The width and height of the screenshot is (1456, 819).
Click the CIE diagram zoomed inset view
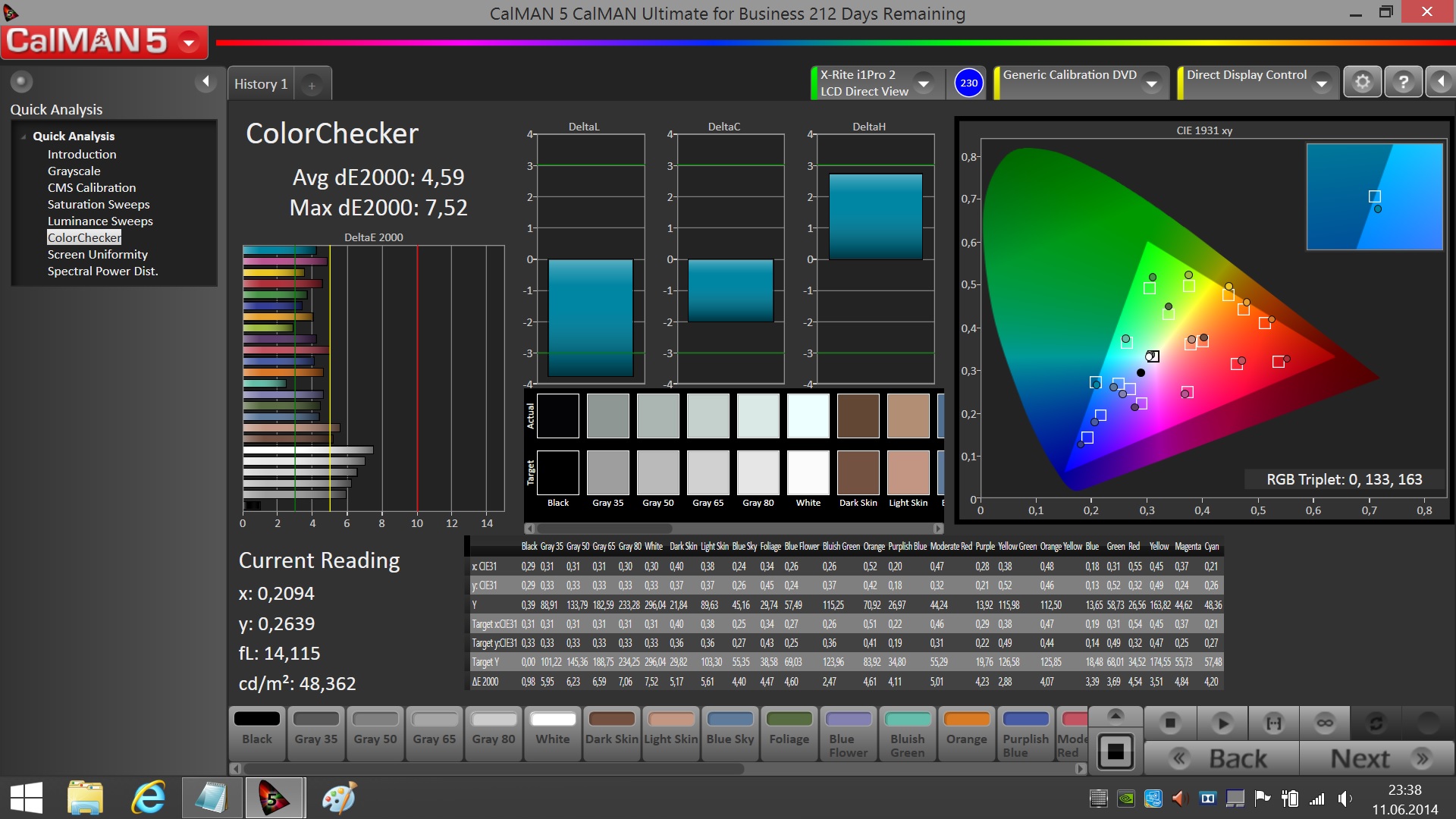(1374, 197)
